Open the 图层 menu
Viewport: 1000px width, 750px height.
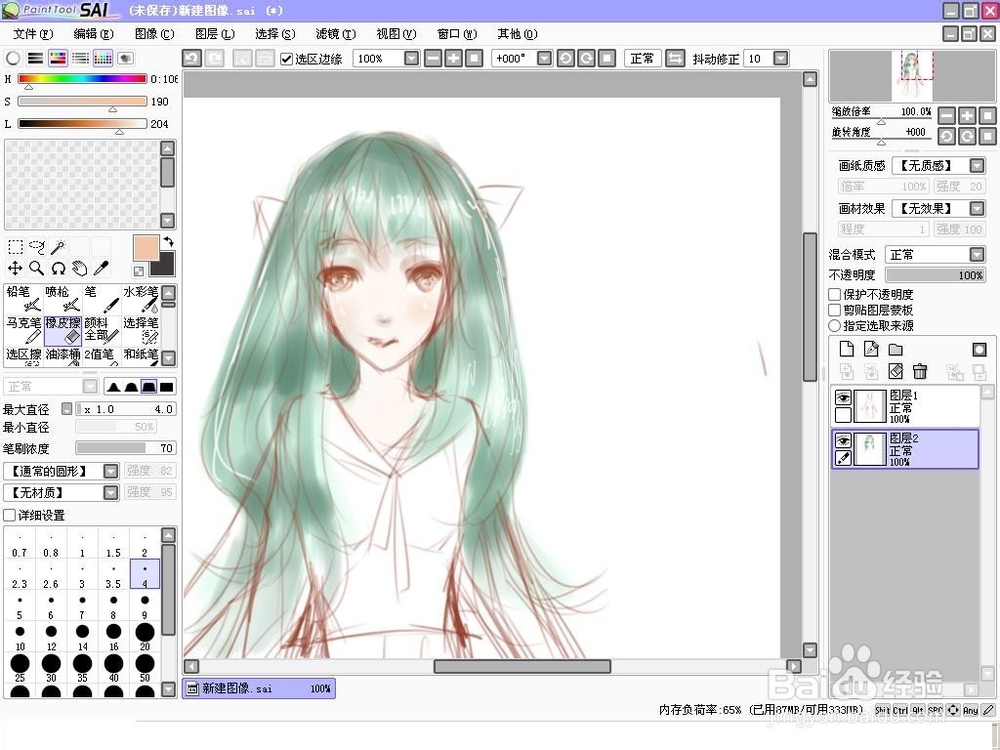click(215, 34)
